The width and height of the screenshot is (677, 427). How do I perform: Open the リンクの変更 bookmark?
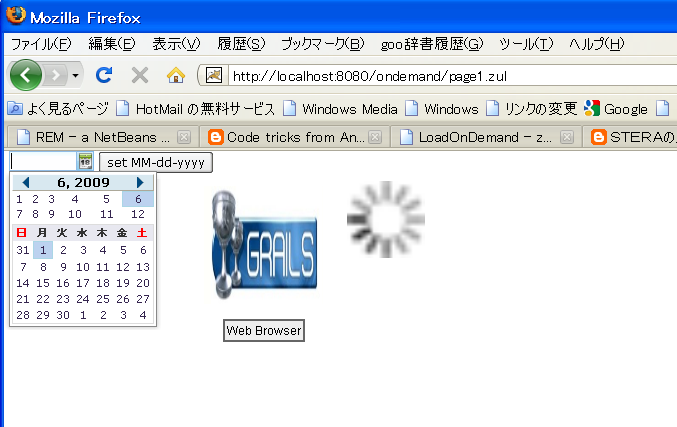[531, 109]
